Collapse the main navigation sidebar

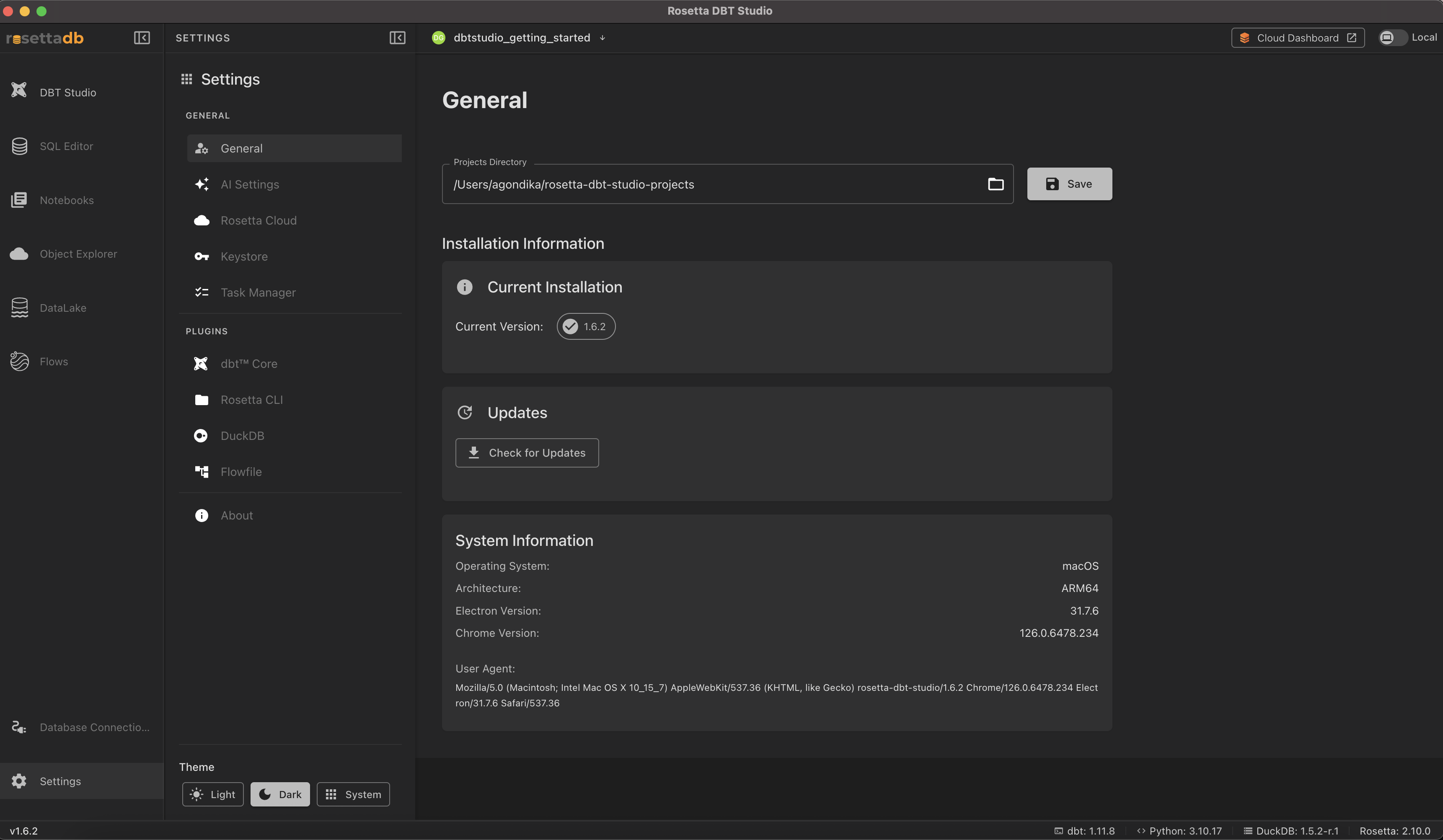(142, 38)
